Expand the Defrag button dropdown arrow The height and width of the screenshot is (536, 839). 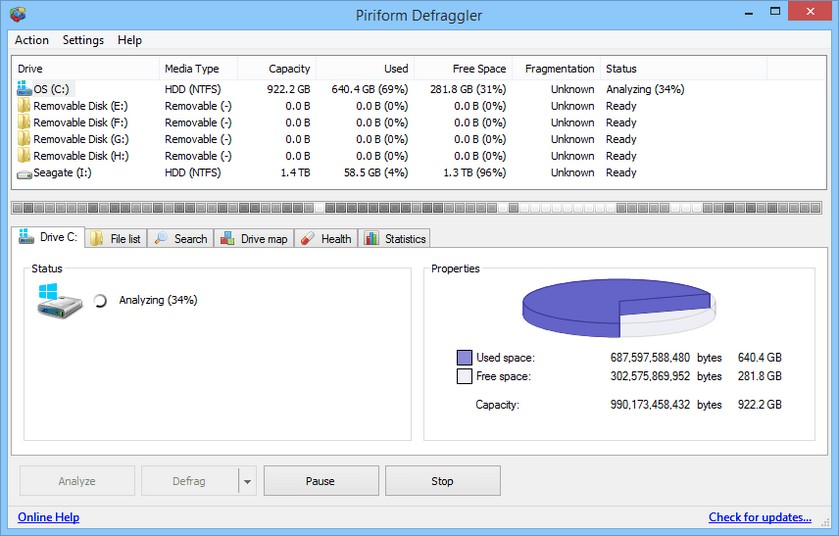coord(247,481)
